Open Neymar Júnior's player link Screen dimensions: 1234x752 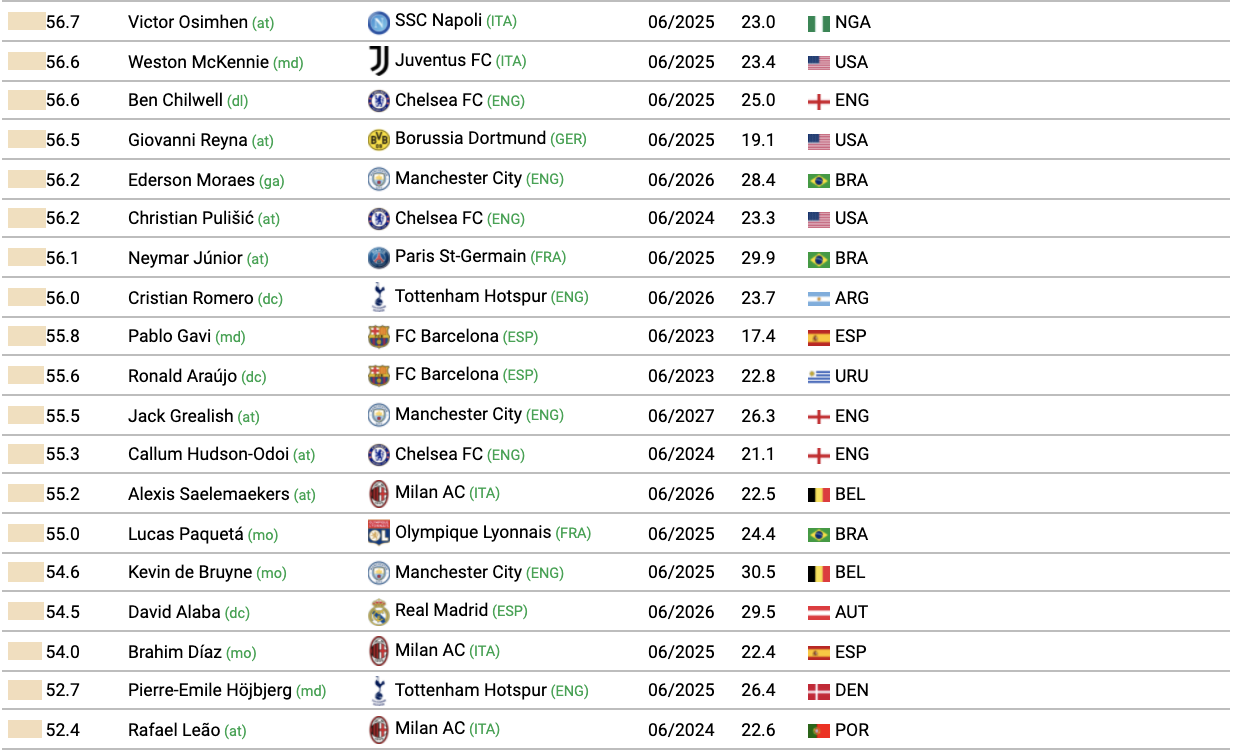click(x=185, y=258)
